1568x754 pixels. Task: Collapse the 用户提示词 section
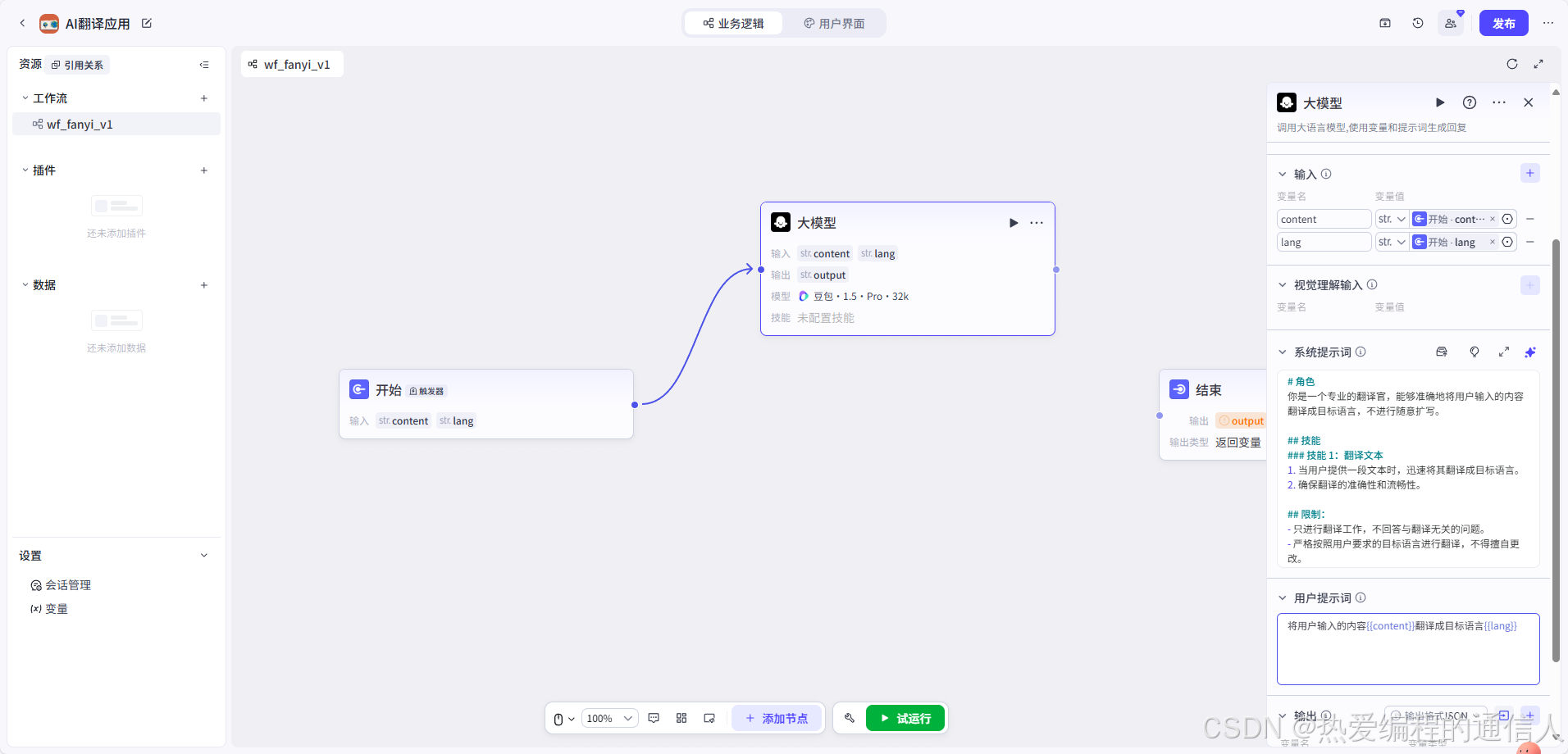point(1283,598)
